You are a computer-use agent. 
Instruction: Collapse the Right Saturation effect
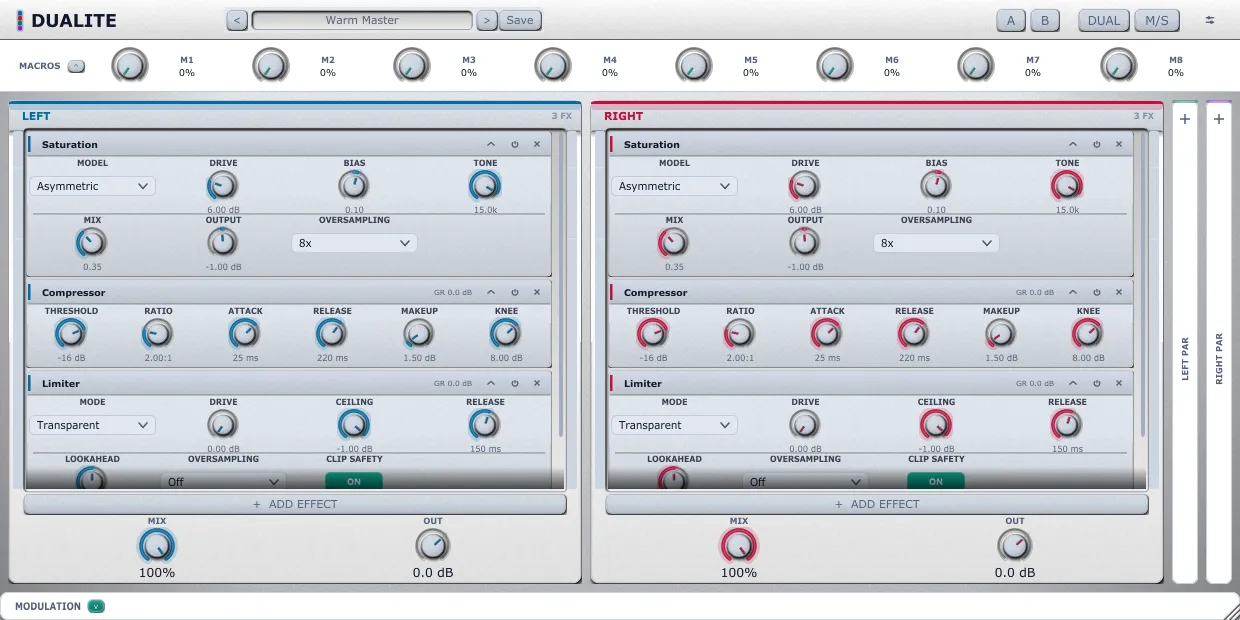click(1073, 144)
